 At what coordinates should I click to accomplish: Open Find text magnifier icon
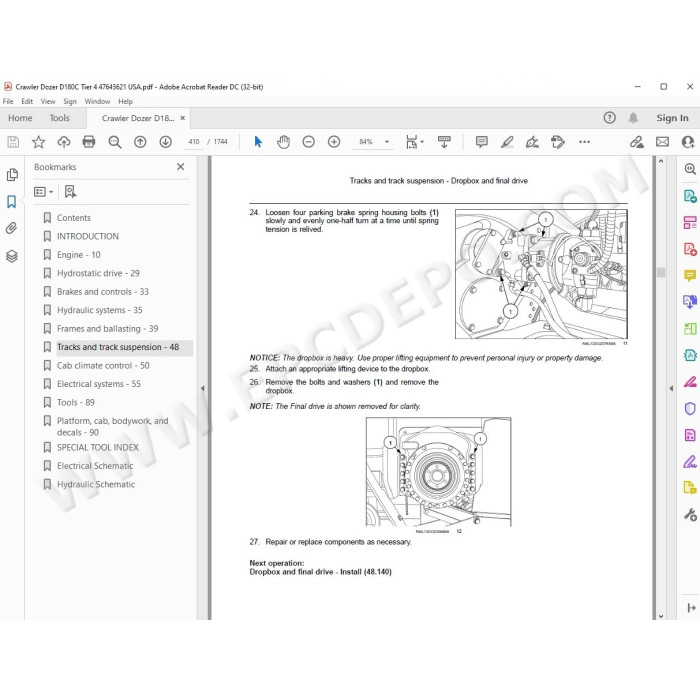(115, 142)
